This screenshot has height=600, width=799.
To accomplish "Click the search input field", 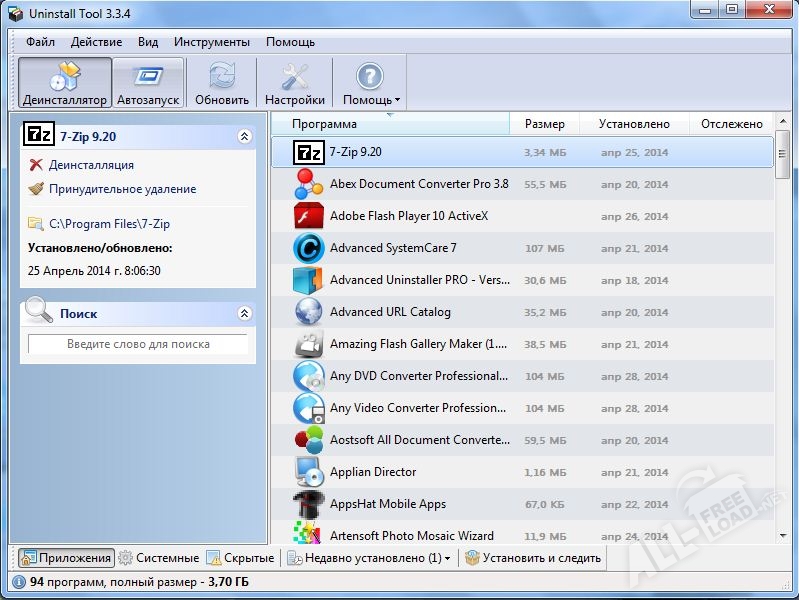I will click(138, 344).
